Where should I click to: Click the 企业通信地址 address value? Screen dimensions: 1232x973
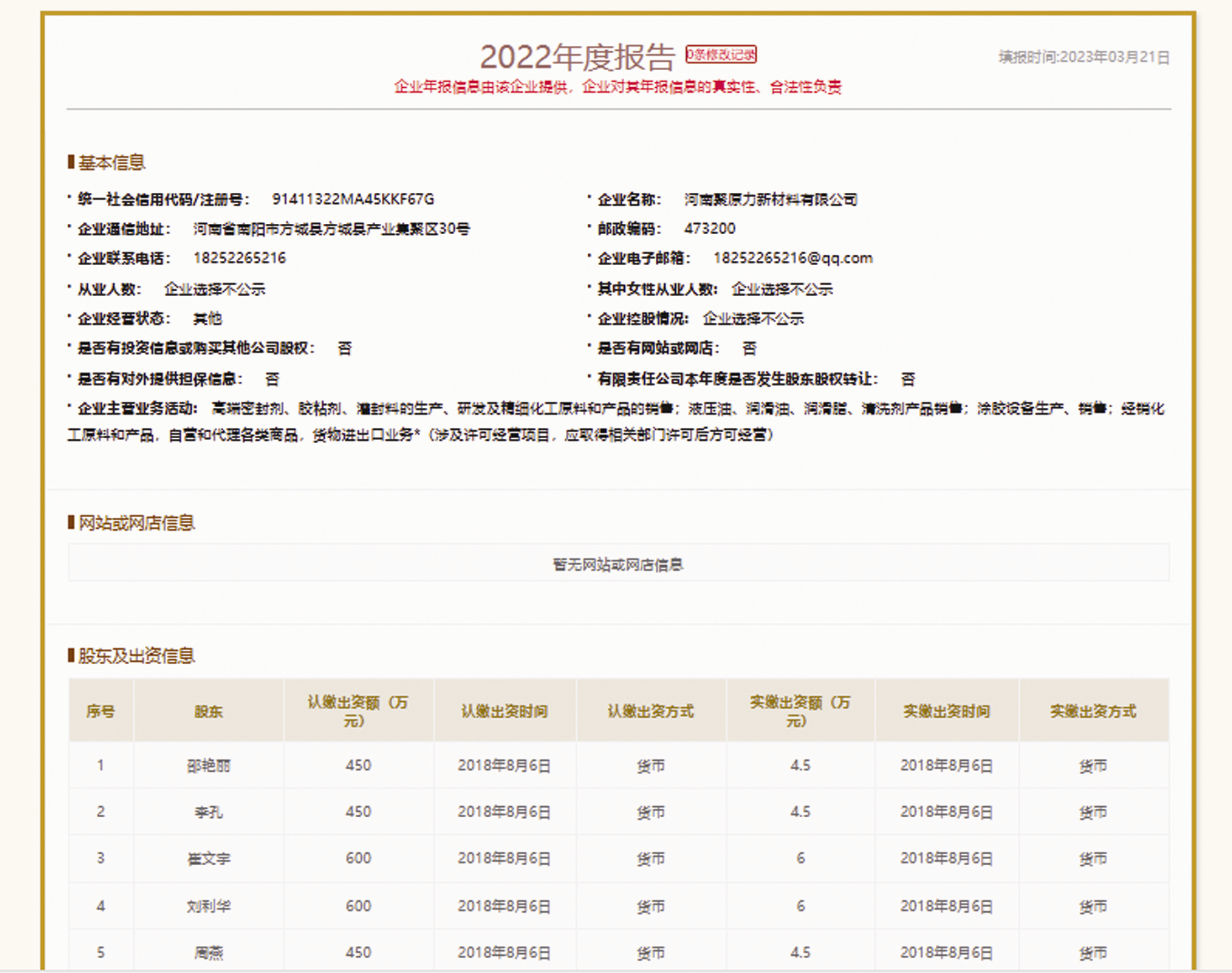tap(331, 229)
